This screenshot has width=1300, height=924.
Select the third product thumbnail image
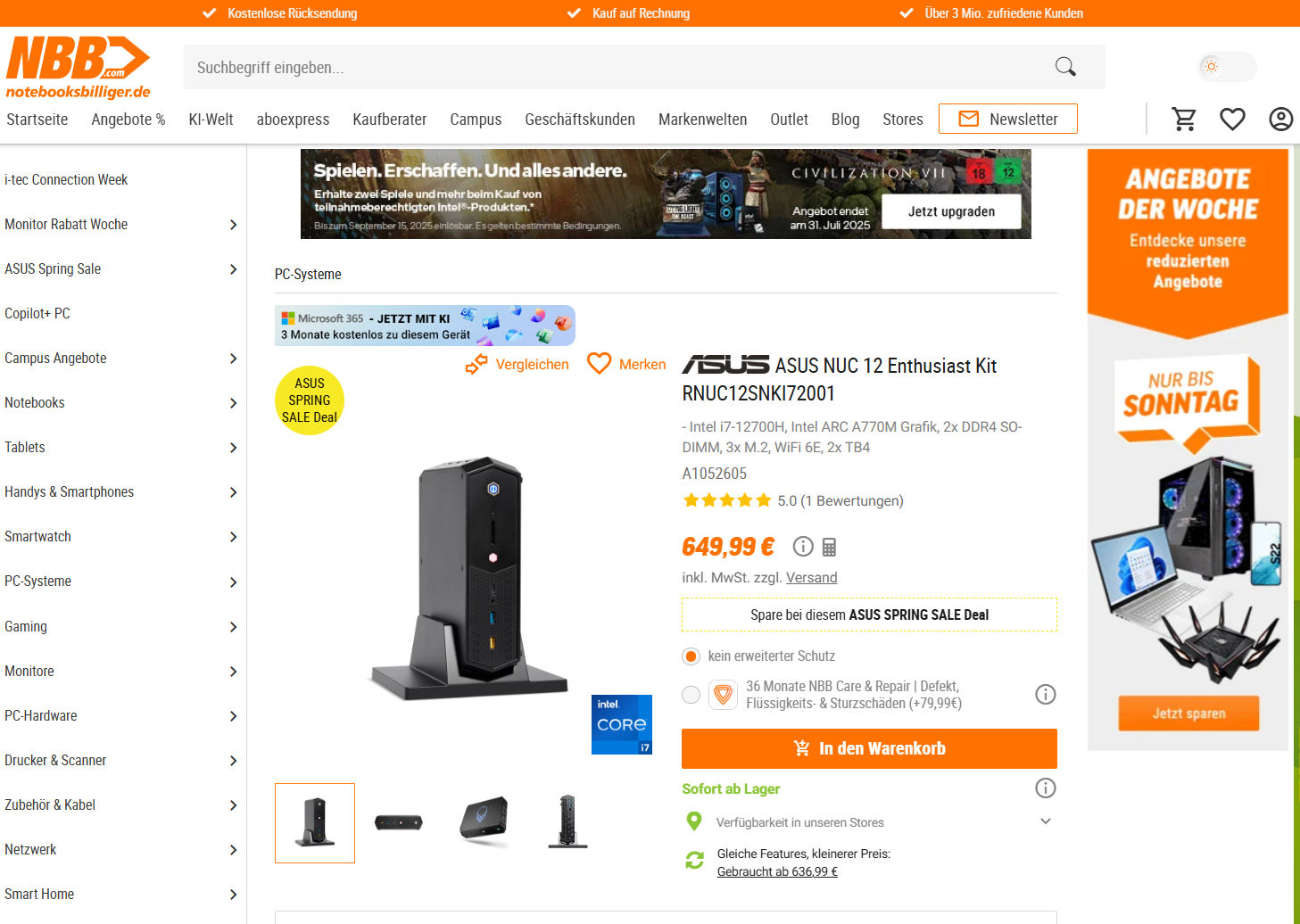(484, 823)
